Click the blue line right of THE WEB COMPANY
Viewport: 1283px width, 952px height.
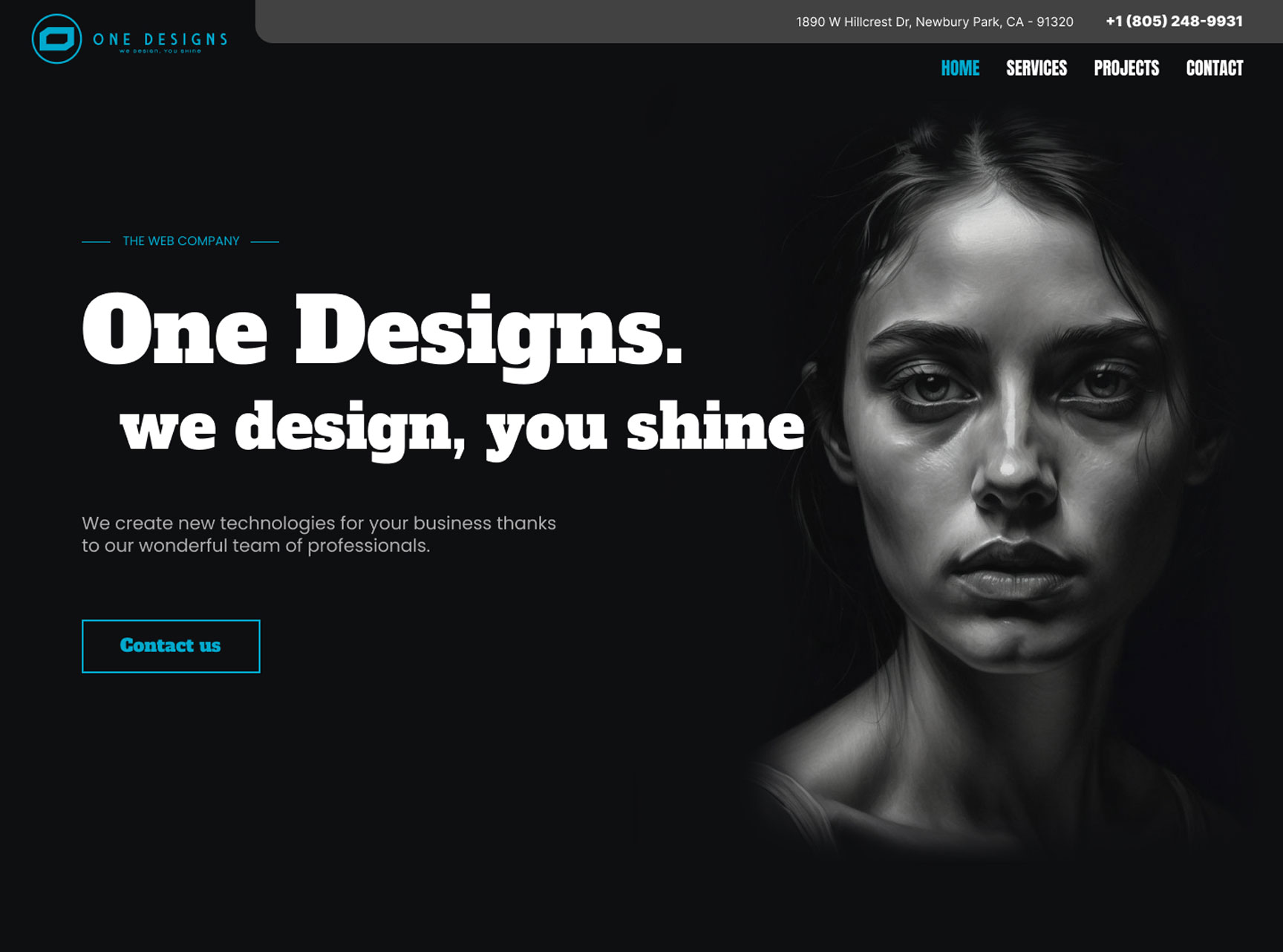click(x=265, y=241)
